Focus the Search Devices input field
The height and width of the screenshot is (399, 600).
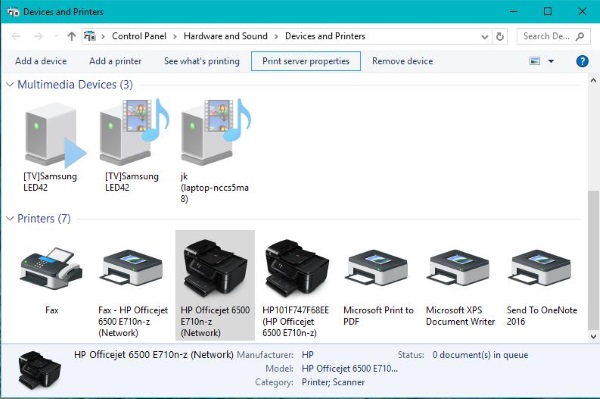coord(553,36)
